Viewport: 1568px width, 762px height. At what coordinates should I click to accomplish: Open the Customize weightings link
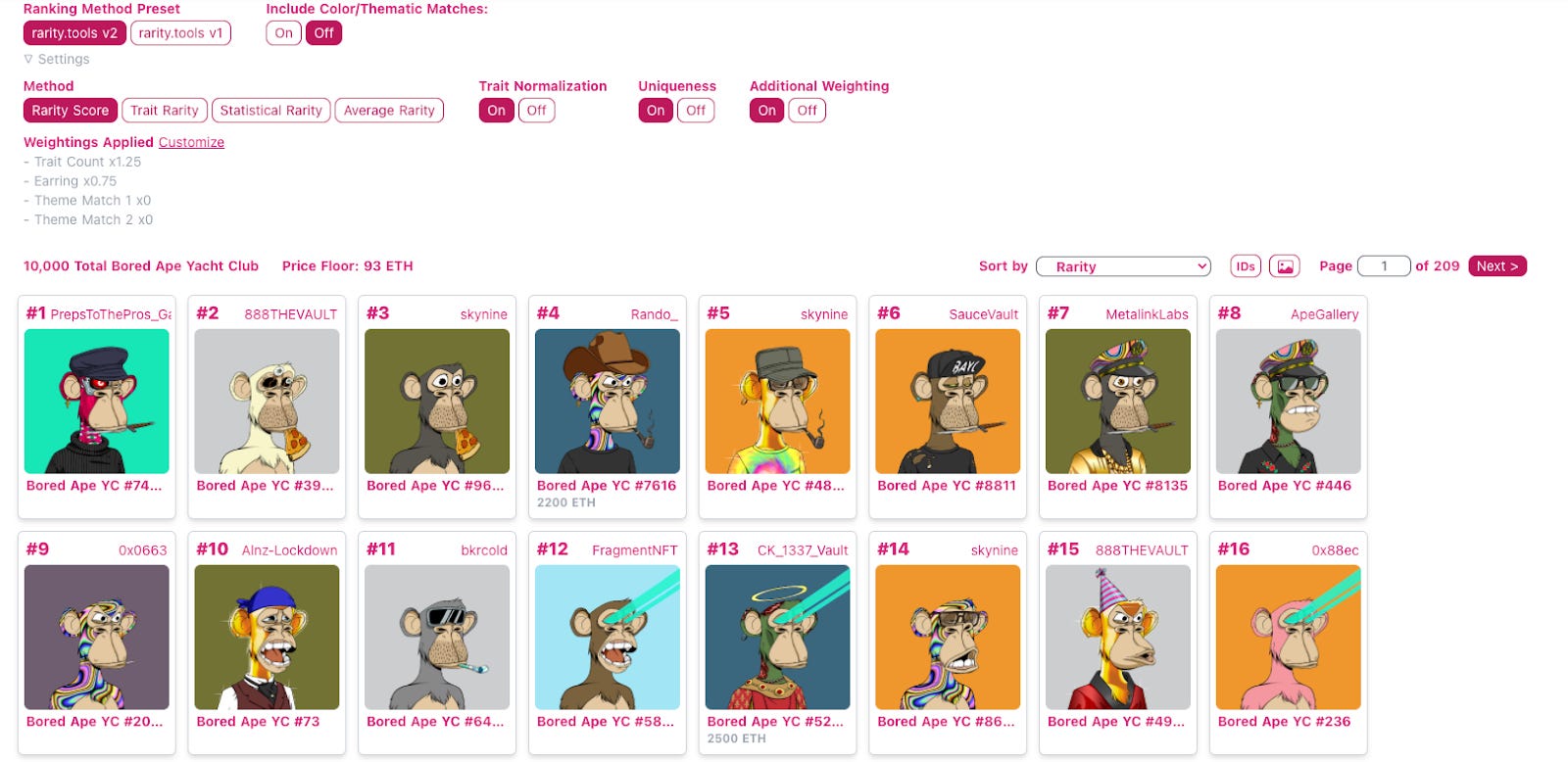(x=191, y=142)
